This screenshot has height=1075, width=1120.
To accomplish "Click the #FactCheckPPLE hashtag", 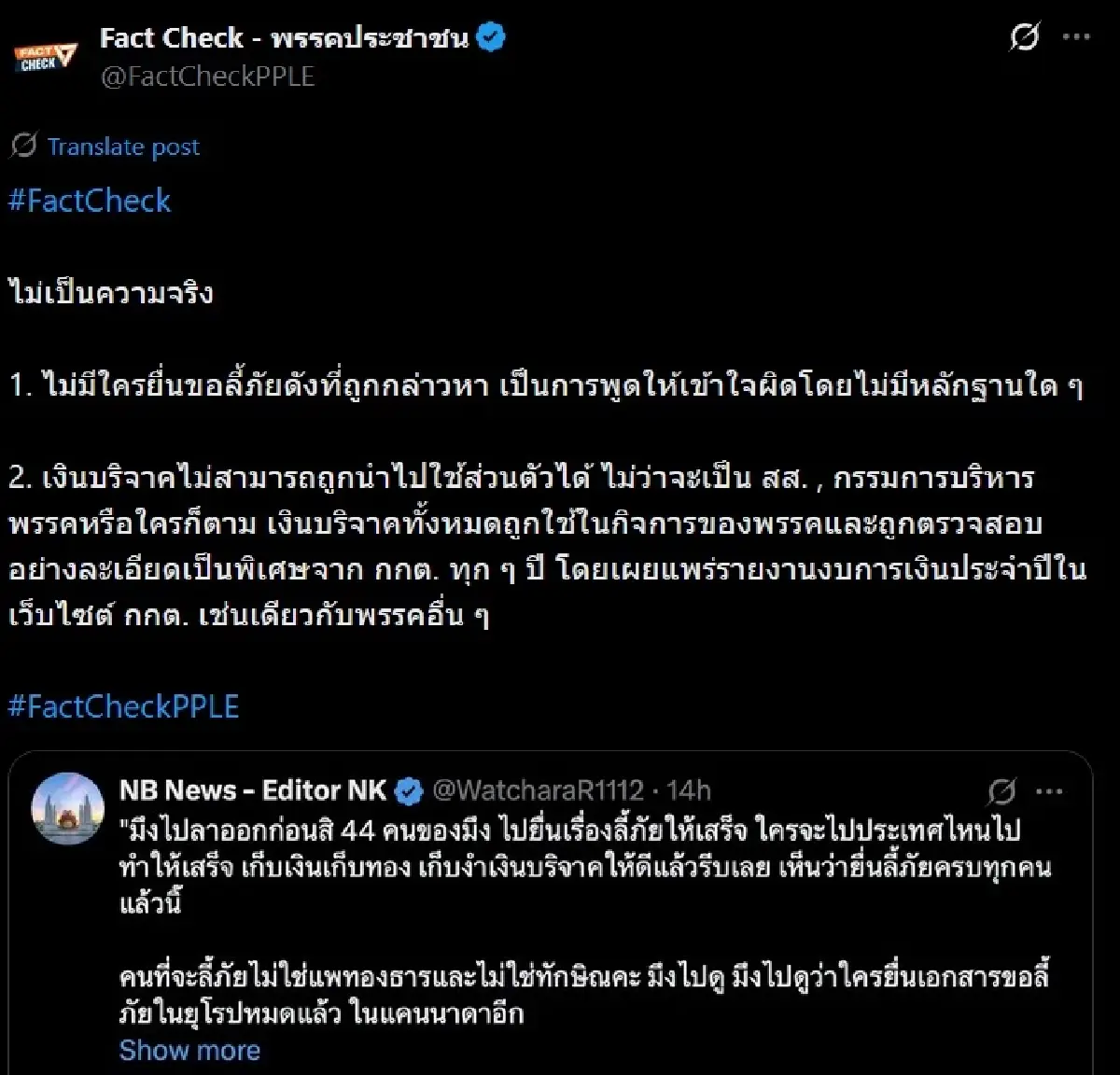I will 125,707.
